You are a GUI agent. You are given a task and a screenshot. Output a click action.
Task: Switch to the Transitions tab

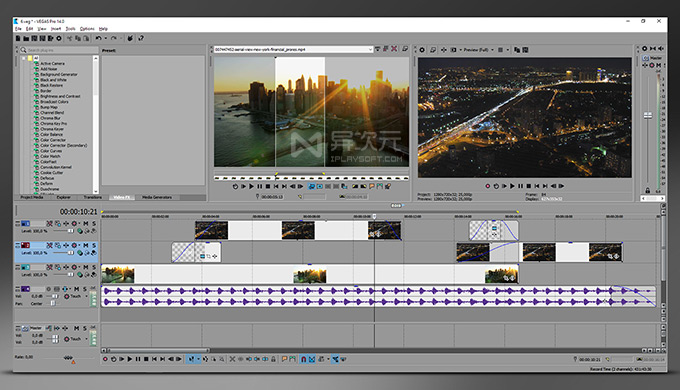[x=92, y=197]
